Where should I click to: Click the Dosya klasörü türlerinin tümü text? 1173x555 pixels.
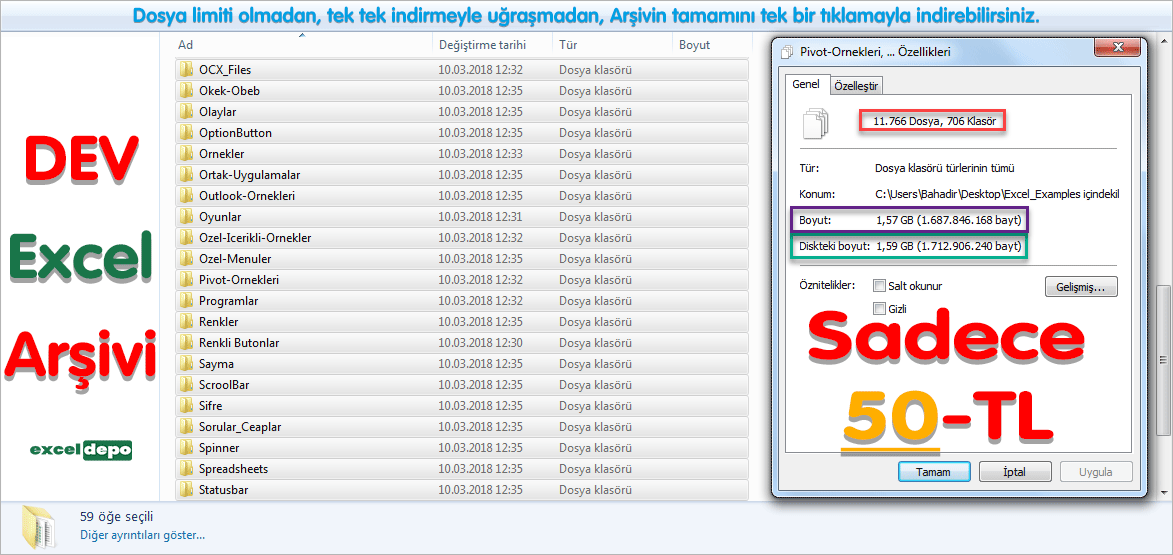[x=945, y=168]
